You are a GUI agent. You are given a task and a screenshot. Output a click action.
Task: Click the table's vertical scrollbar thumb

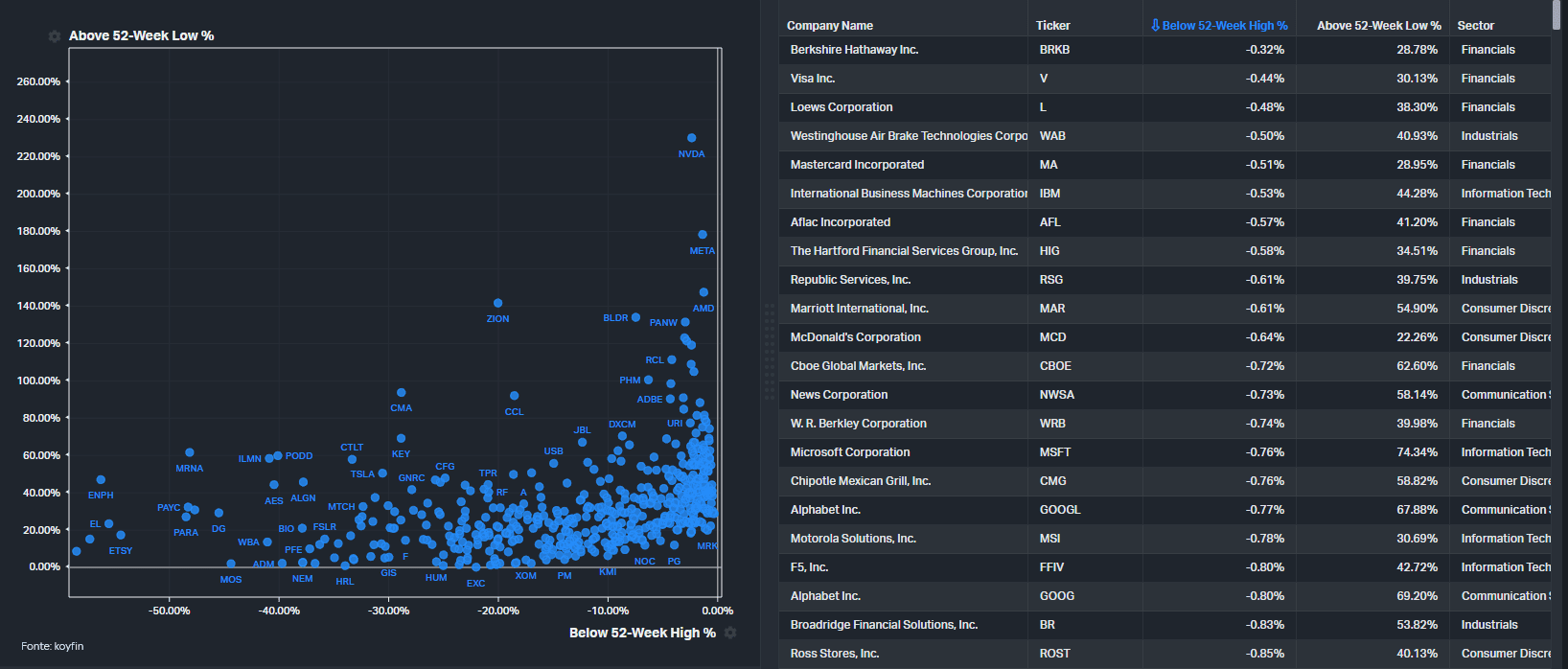(x=1556, y=14)
